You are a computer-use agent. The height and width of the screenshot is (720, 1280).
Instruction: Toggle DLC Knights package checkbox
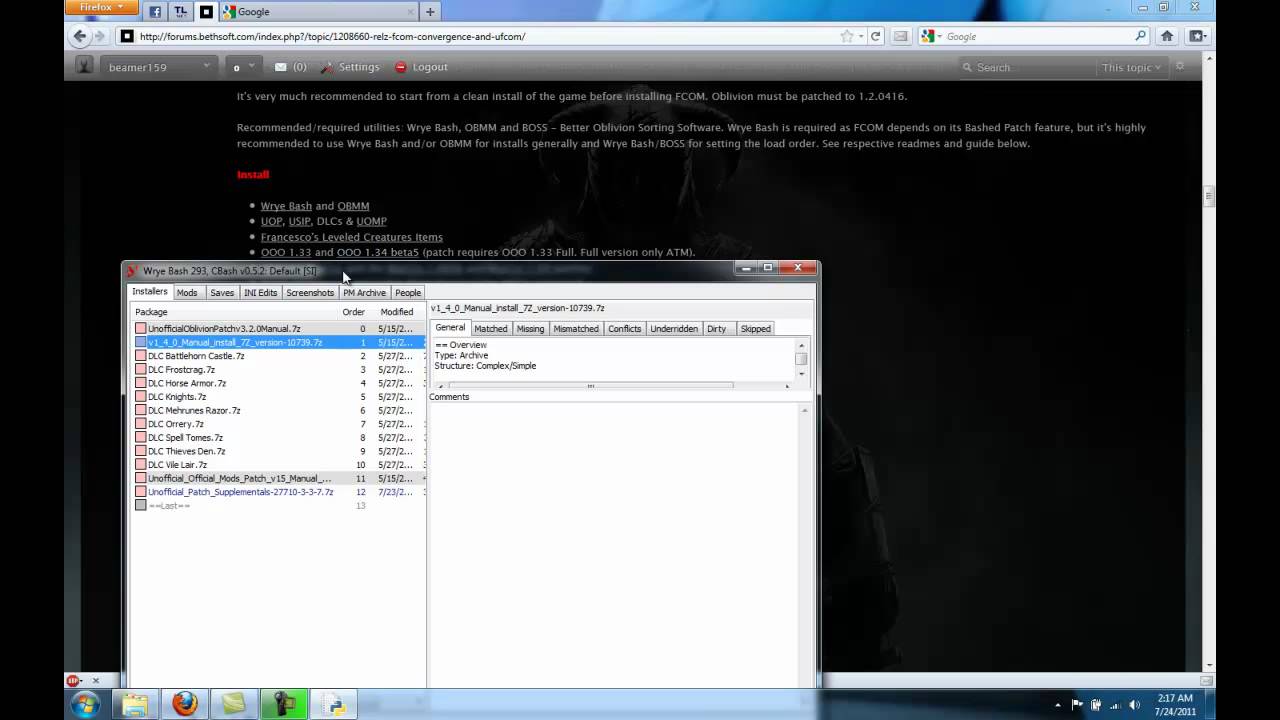pos(141,397)
